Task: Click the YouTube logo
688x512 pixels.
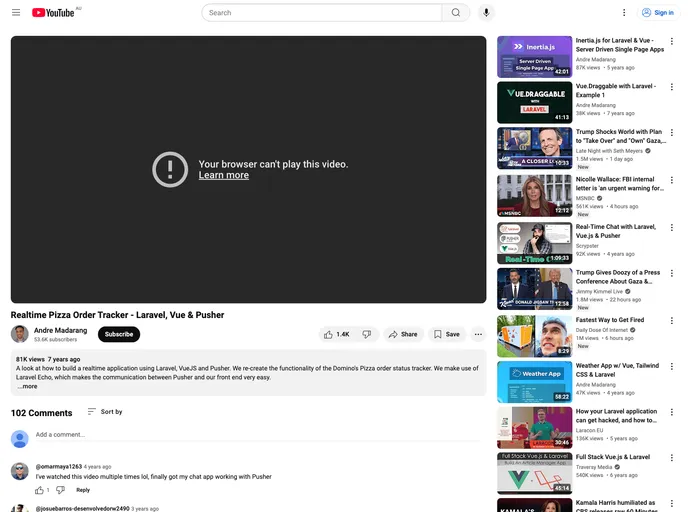Action: tap(54, 13)
